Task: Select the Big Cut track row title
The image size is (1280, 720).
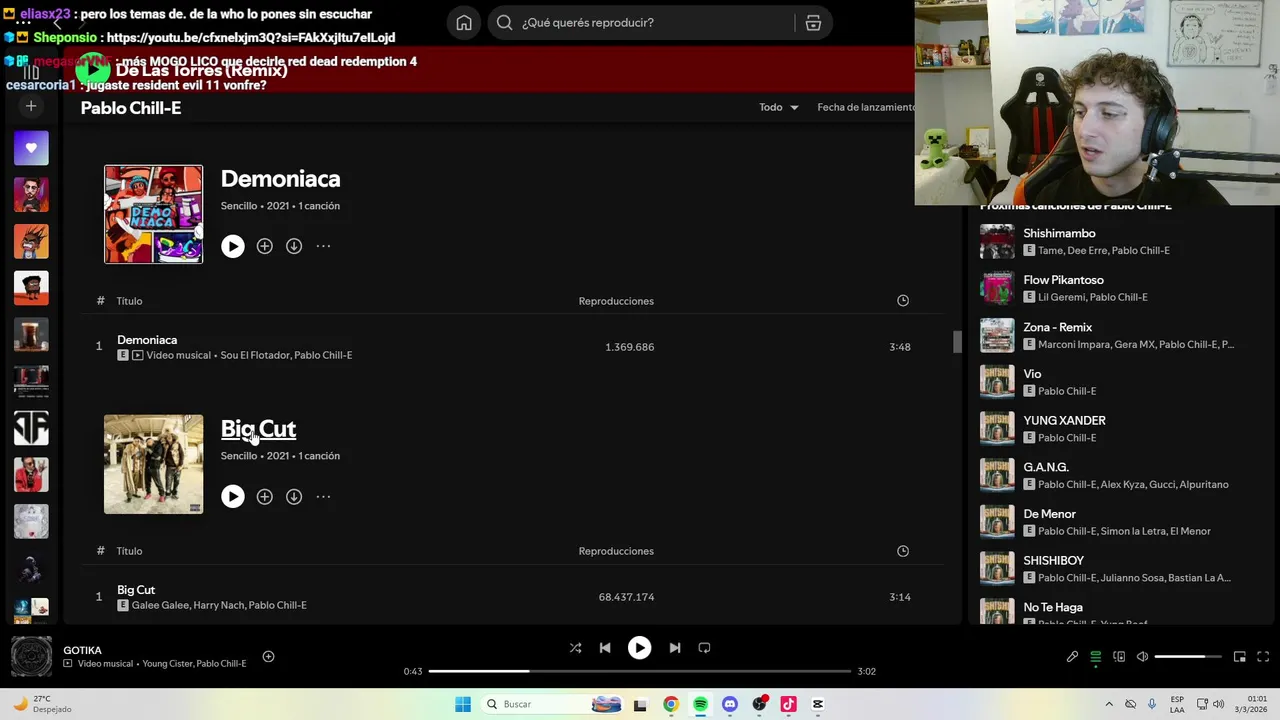Action: click(x=136, y=590)
